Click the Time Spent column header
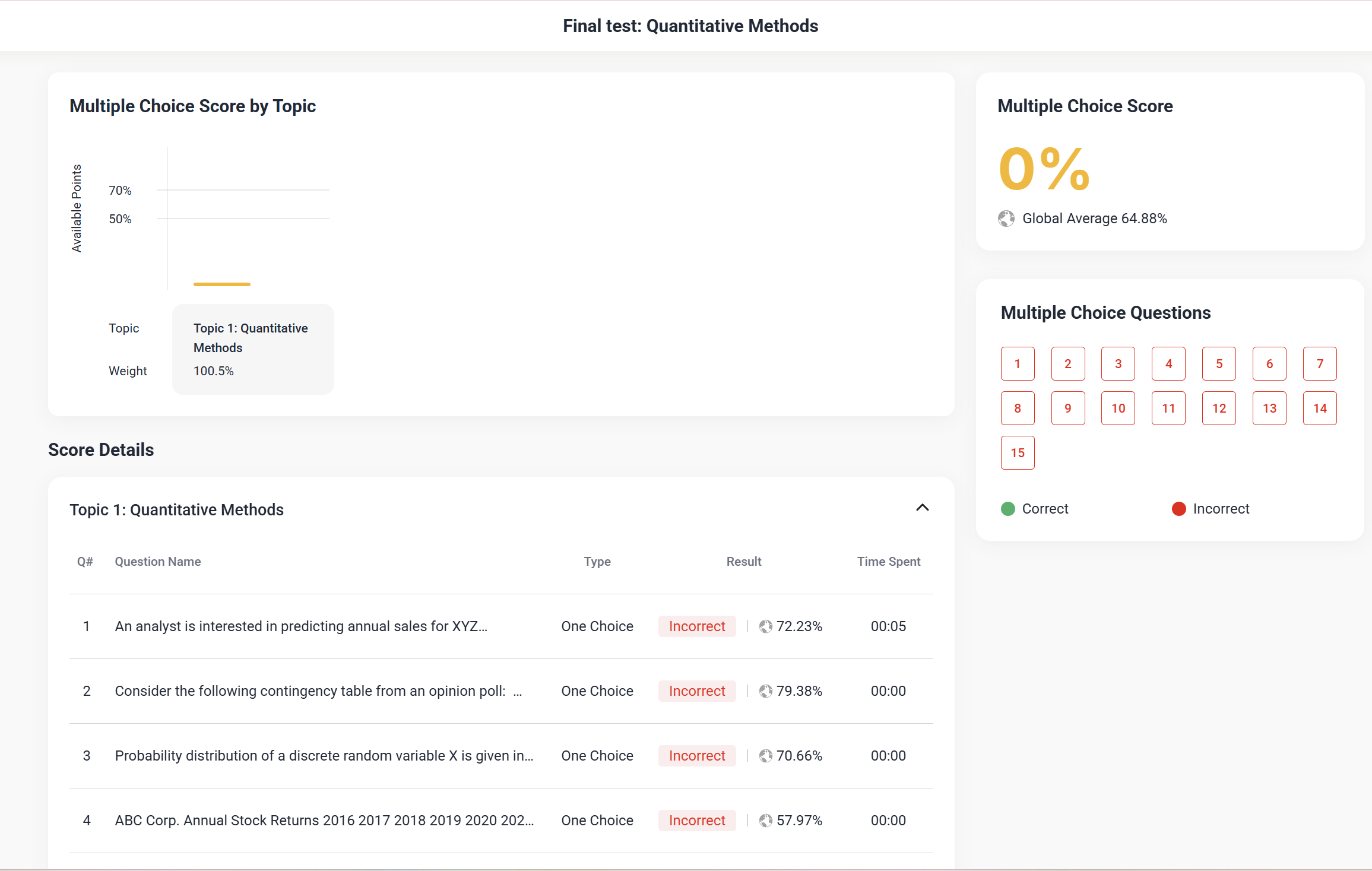This screenshot has height=871, width=1372. (888, 562)
